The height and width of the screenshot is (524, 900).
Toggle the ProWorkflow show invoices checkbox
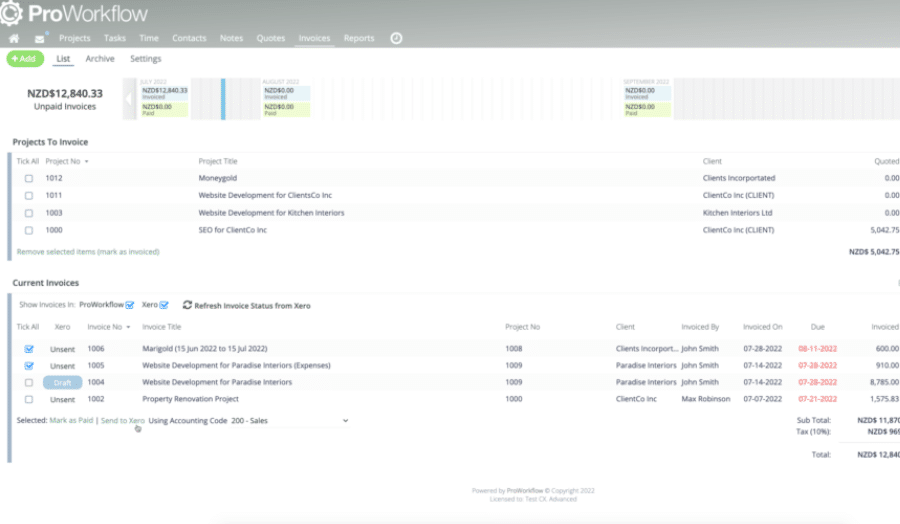[130, 305]
